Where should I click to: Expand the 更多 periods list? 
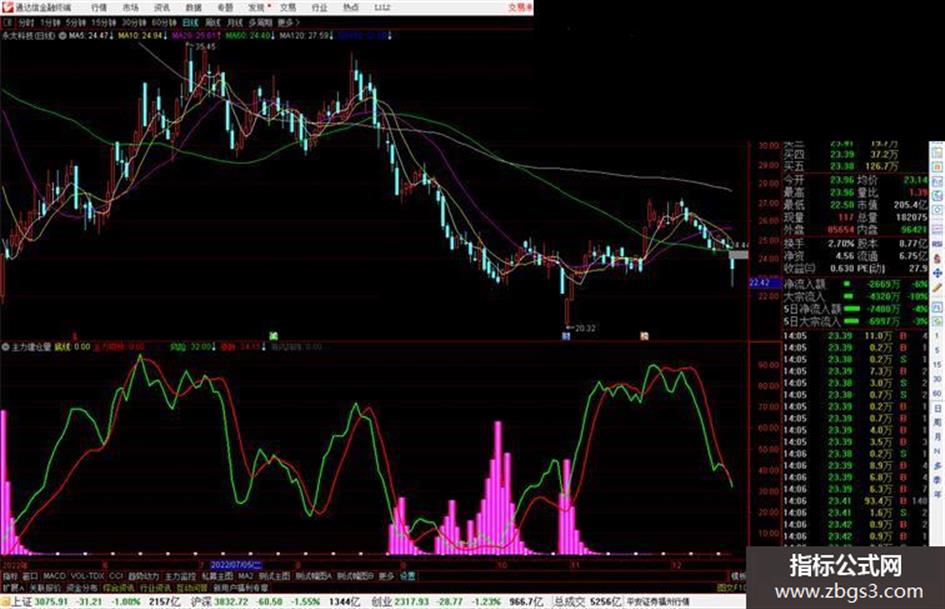[x=289, y=23]
